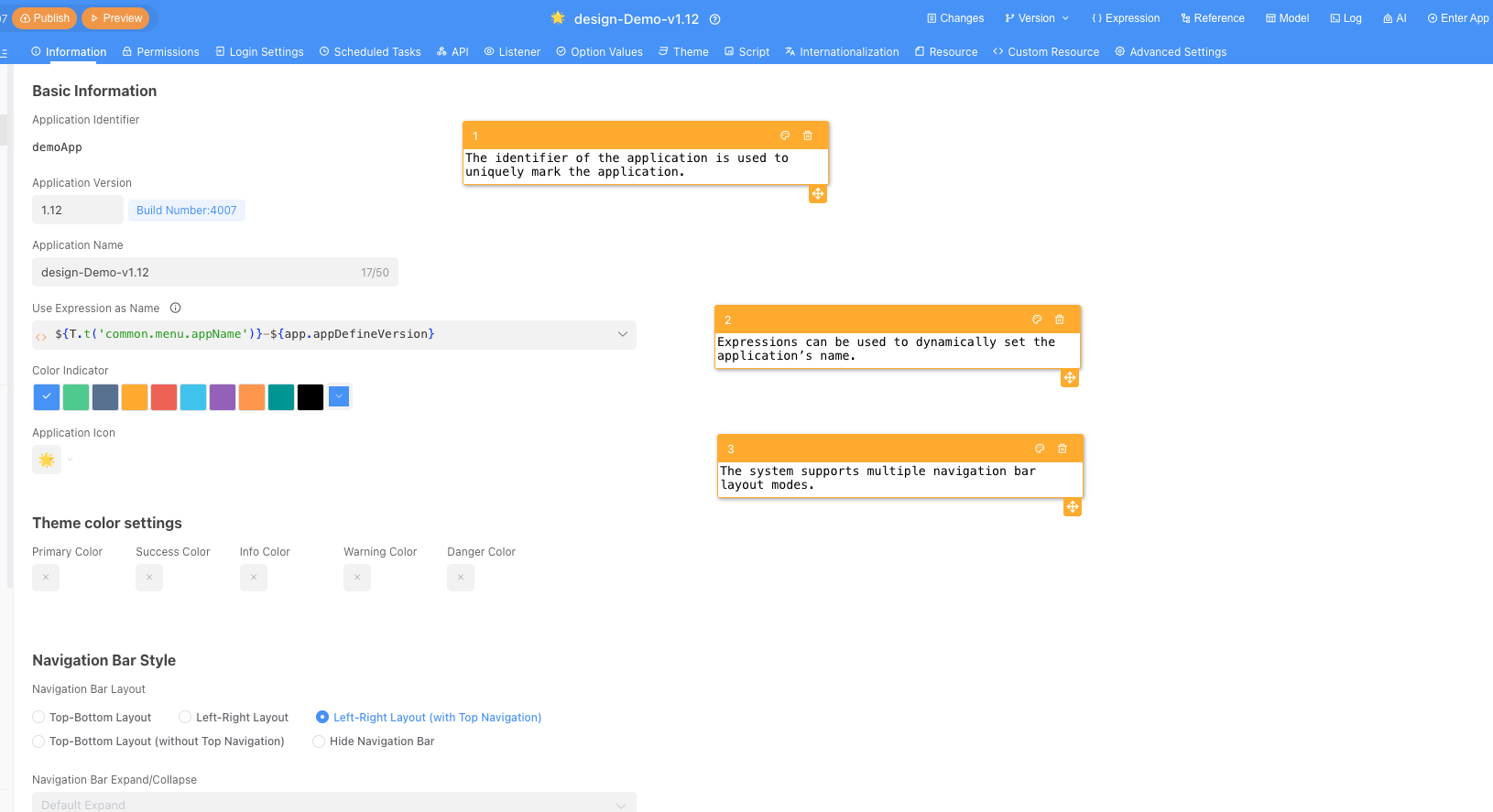Open the Scheduled Tasks tab
This screenshot has width=1493, height=812.
click(x=370, y=52)
